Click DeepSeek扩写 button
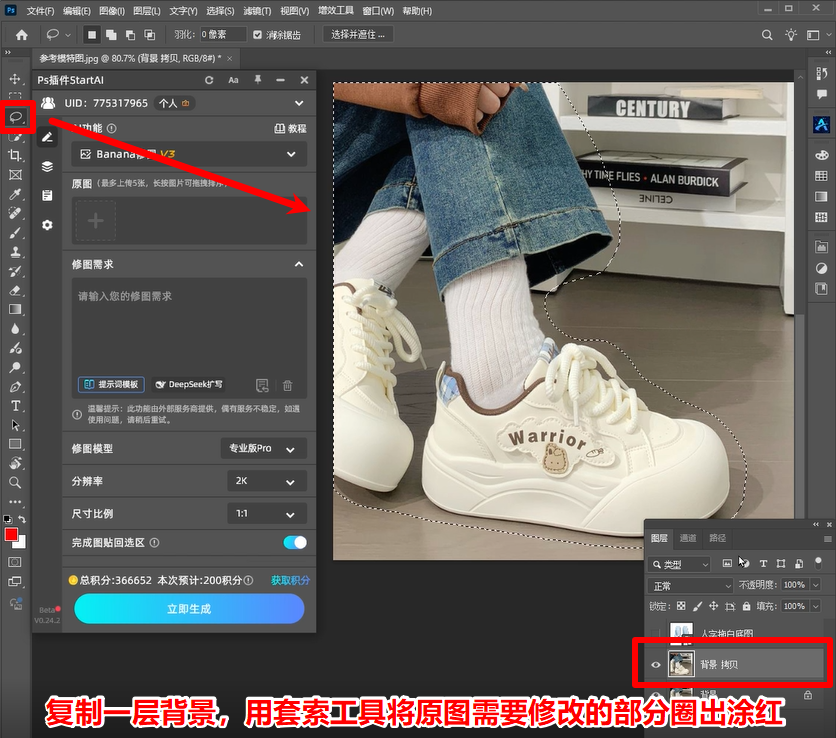 (x=189, y=384)
